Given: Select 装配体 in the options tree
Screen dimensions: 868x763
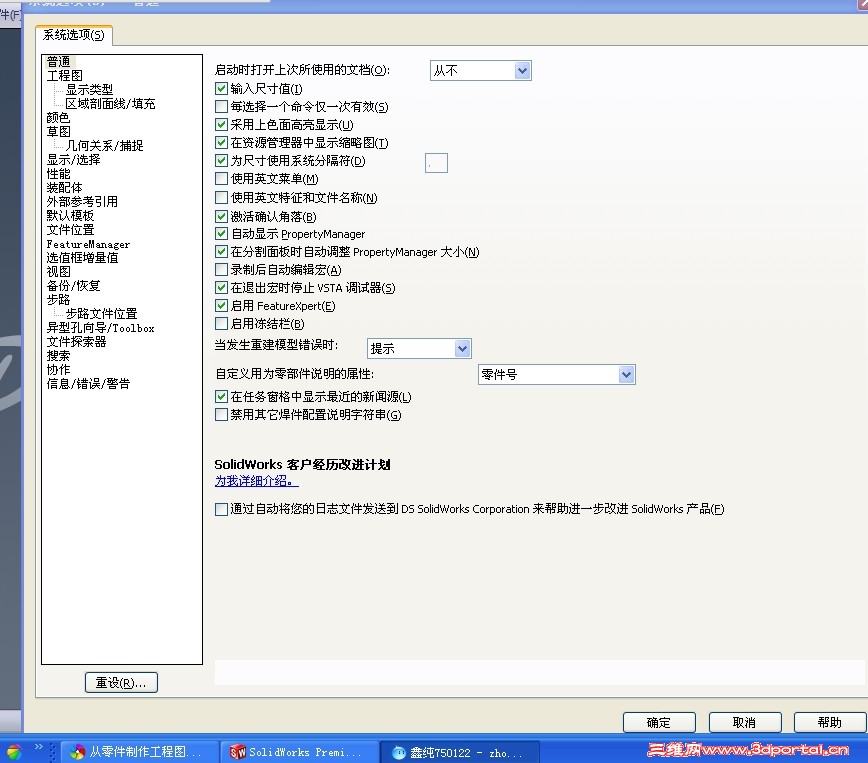Looking at the screenshot, I should 65,188.
